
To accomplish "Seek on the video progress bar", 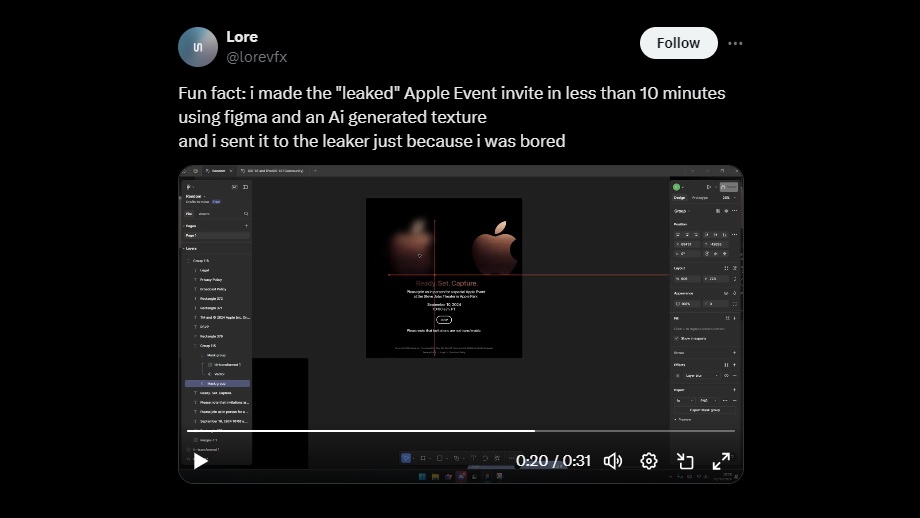I will point(460,431).
